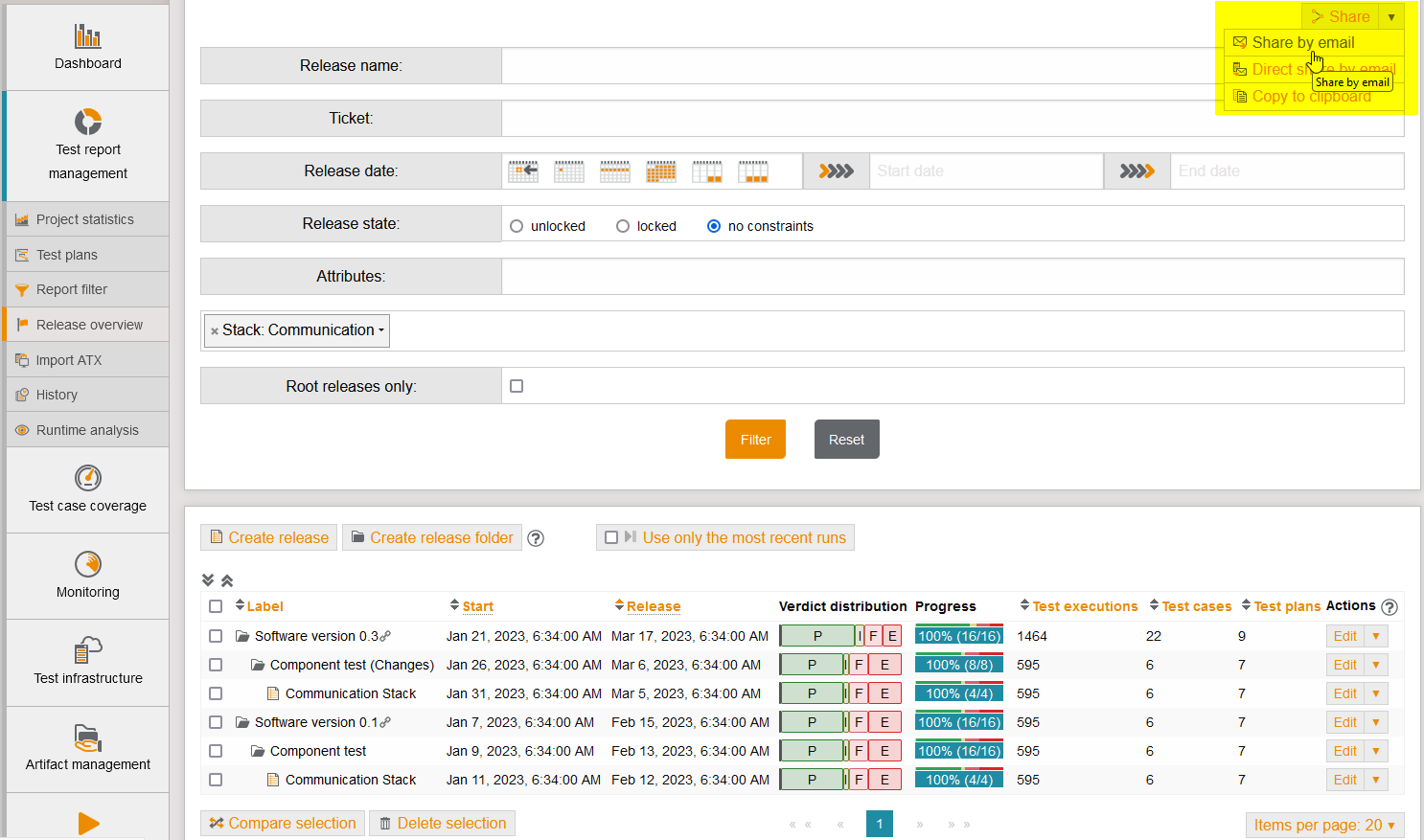
Task: Click the Test case coverage icon
Action: [87, 477]
